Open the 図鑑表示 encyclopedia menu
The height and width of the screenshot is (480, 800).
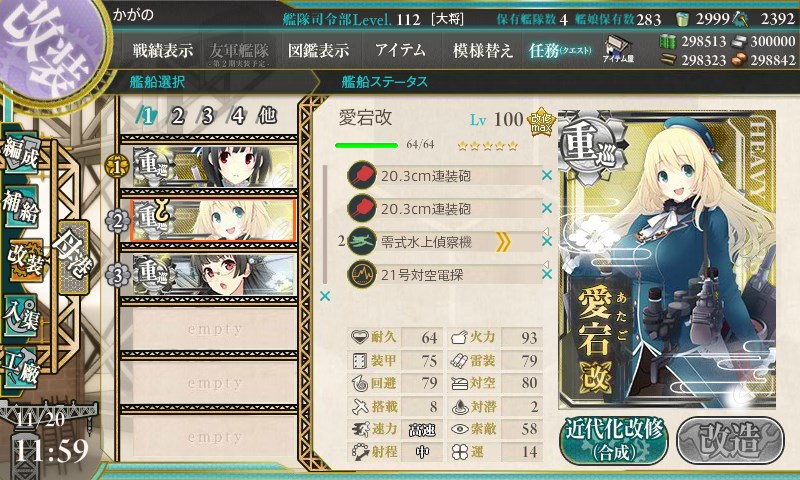(318, 50)
